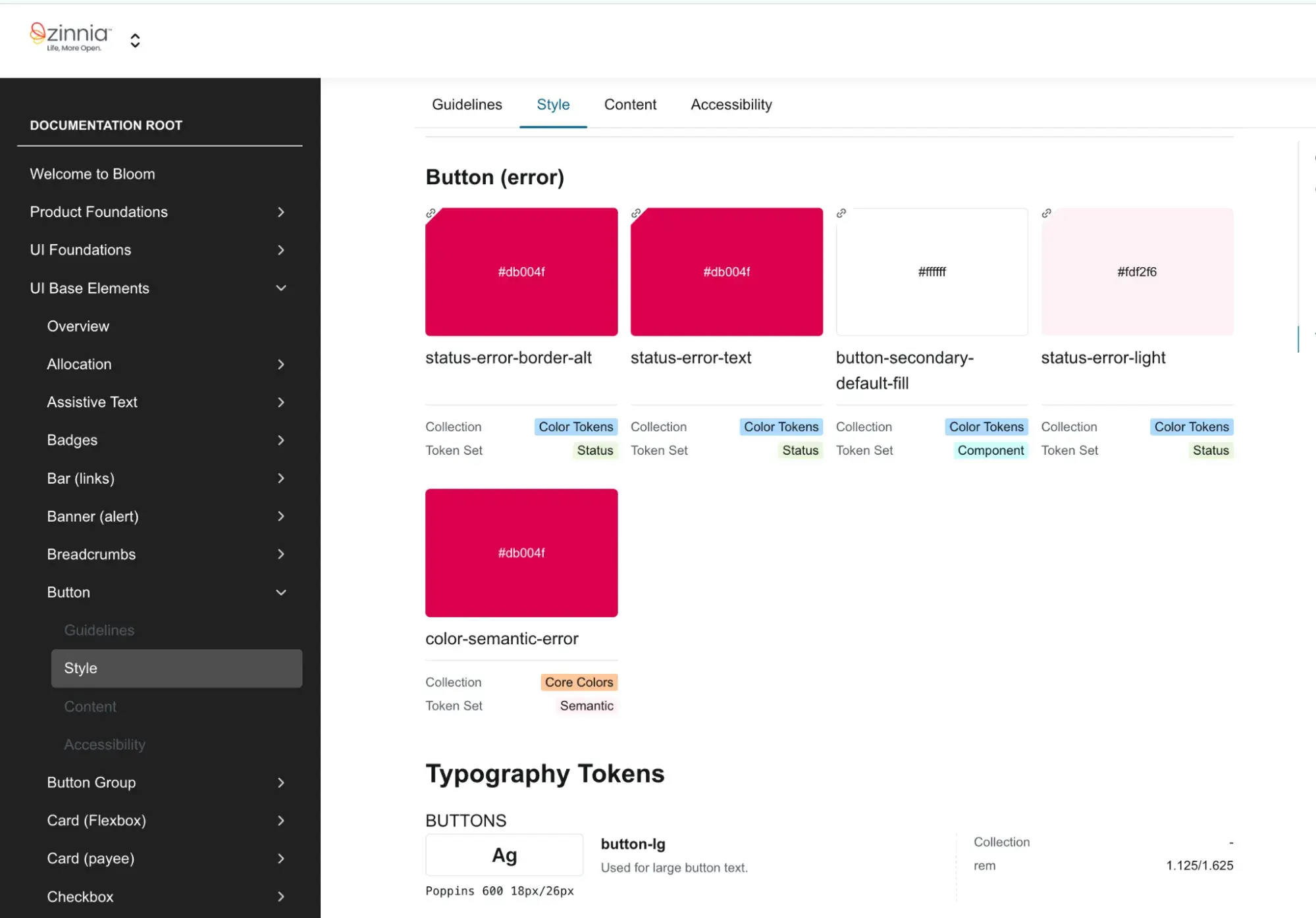Copy link icon for status-error-border-alt swatch
This screenshot has width=1316, height=918.
(431, 213)
